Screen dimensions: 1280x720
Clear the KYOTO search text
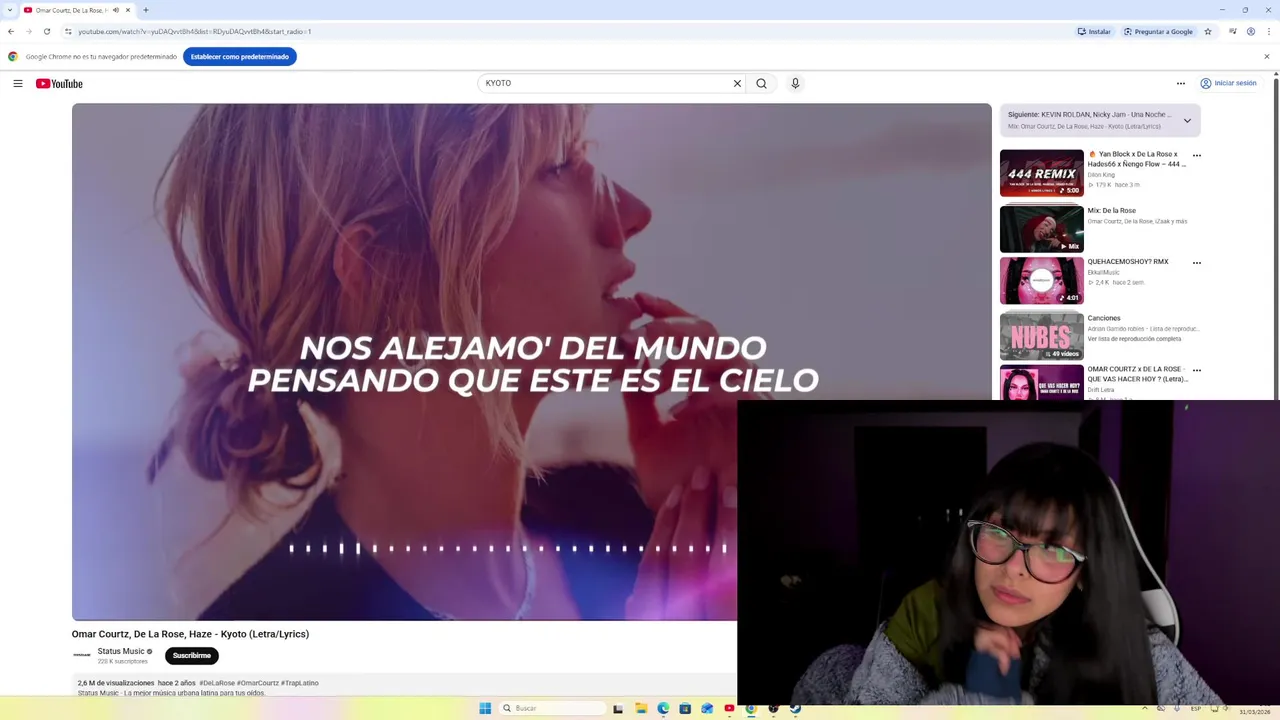pos(737,84)
